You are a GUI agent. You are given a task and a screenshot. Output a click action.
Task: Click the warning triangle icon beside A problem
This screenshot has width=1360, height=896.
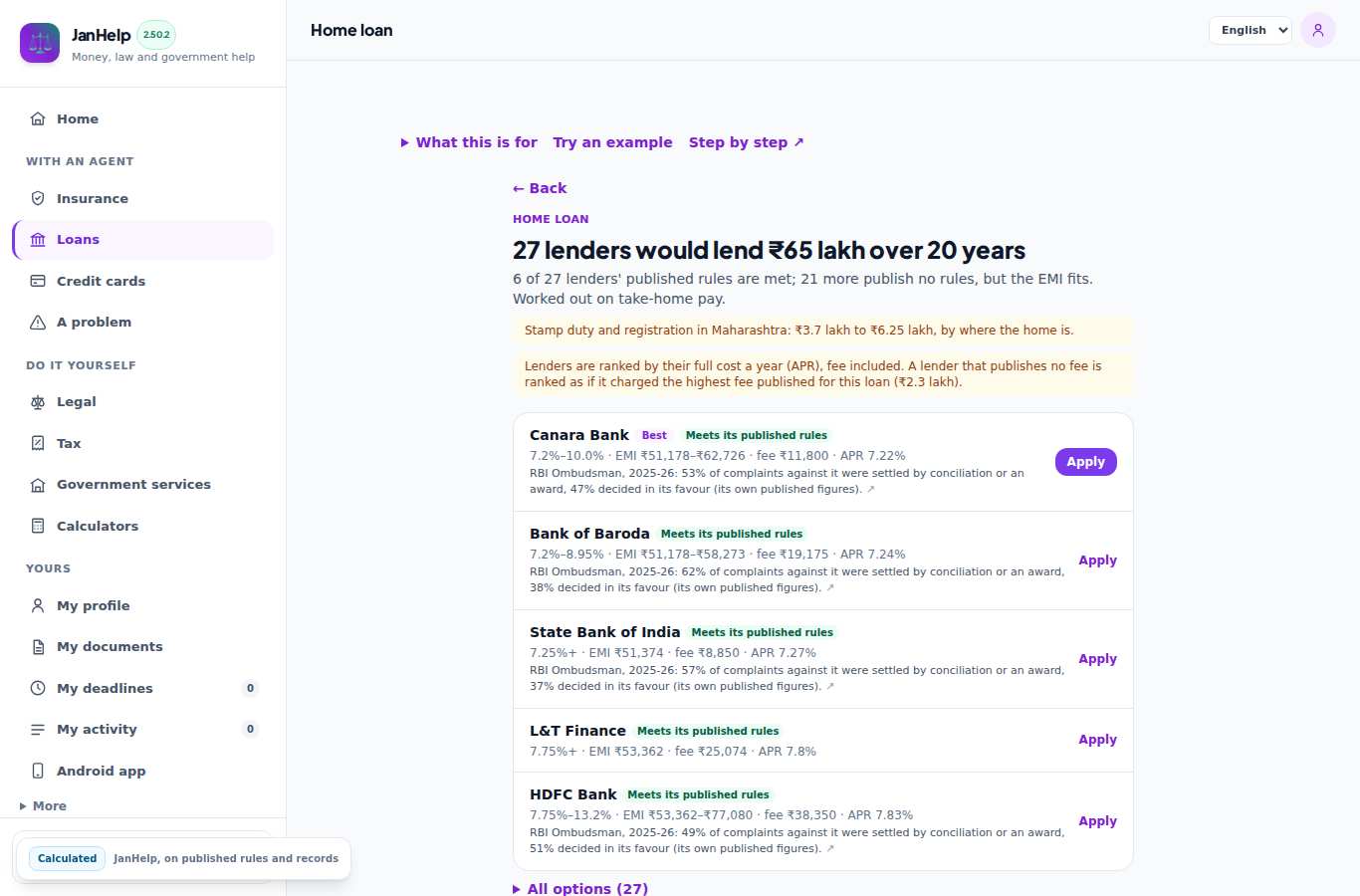point(38,323)
